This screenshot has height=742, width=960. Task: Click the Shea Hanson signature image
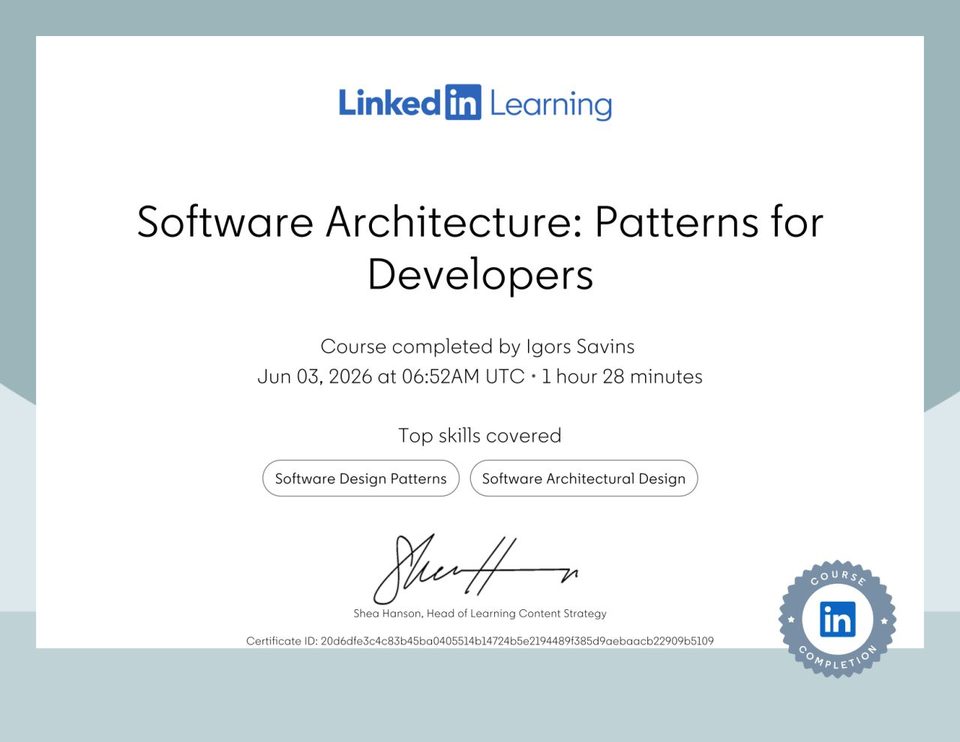pyautogui.click(x=476, y=569)
